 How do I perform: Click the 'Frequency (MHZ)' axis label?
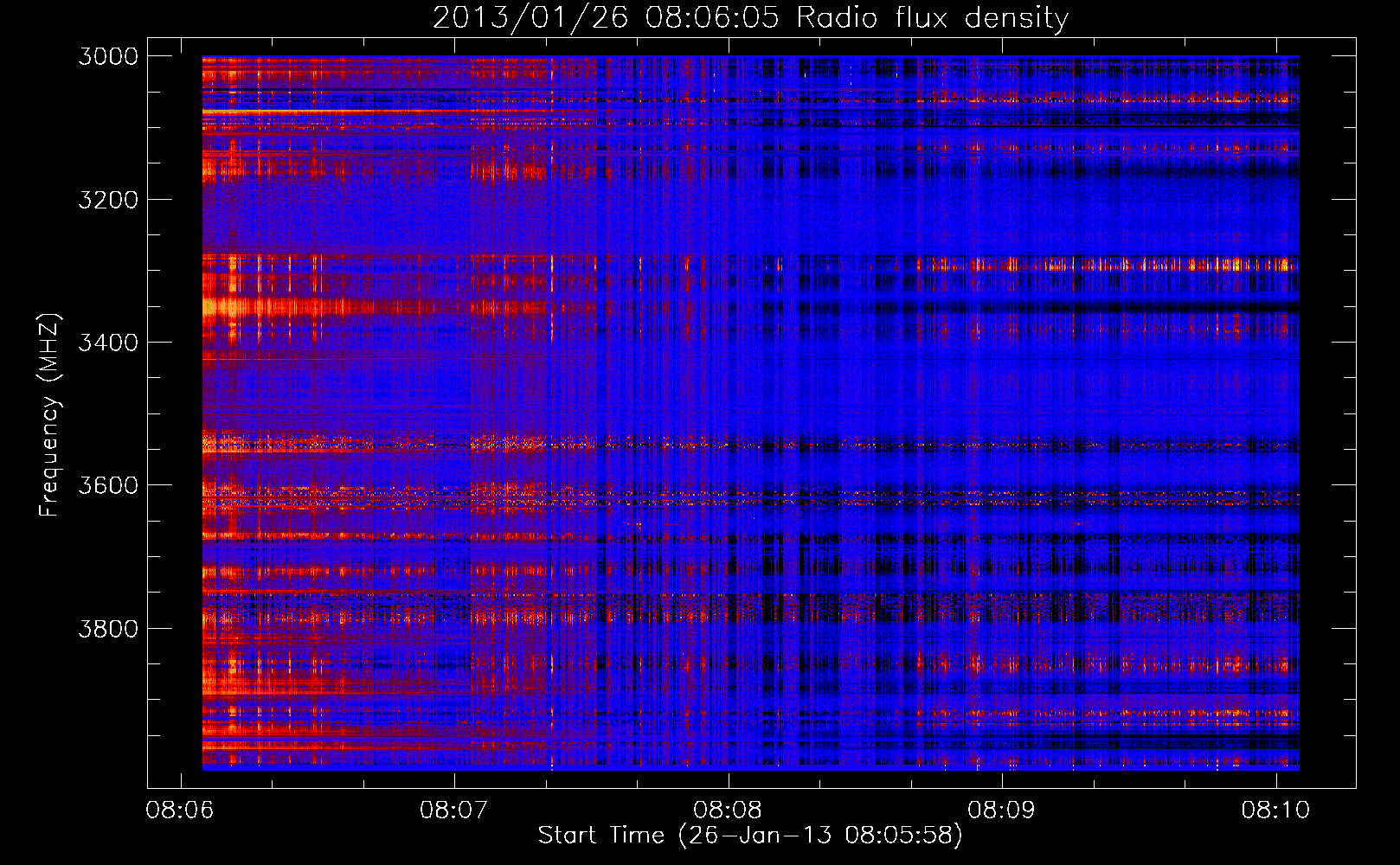tap(49, 415)
